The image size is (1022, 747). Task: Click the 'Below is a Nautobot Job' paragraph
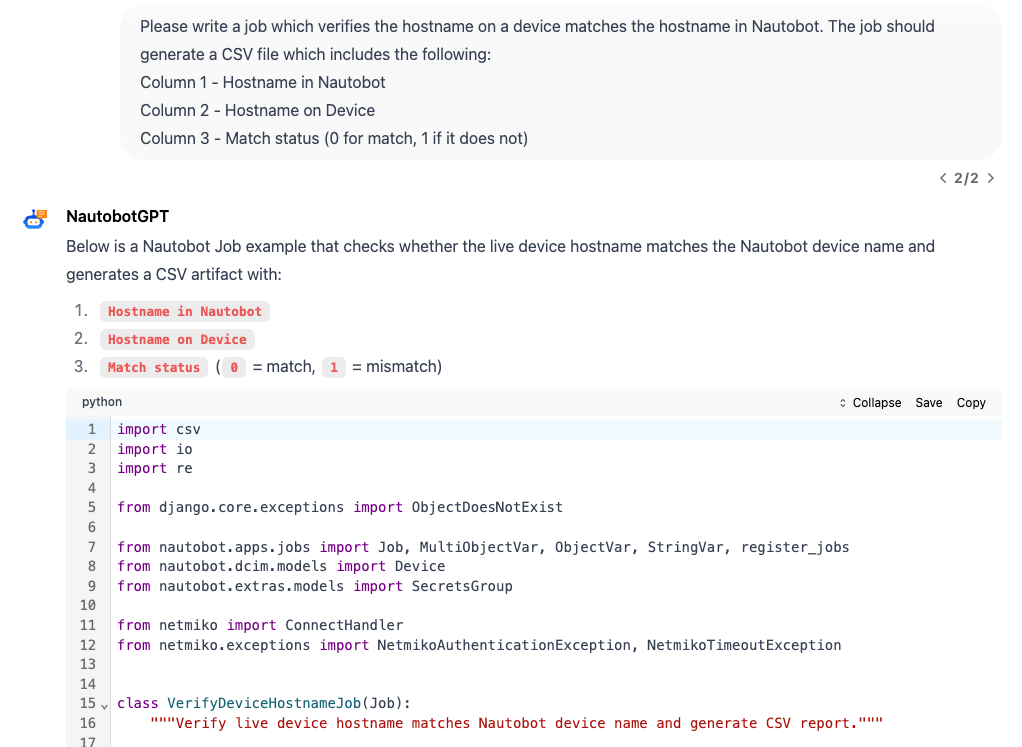[500, 261]
